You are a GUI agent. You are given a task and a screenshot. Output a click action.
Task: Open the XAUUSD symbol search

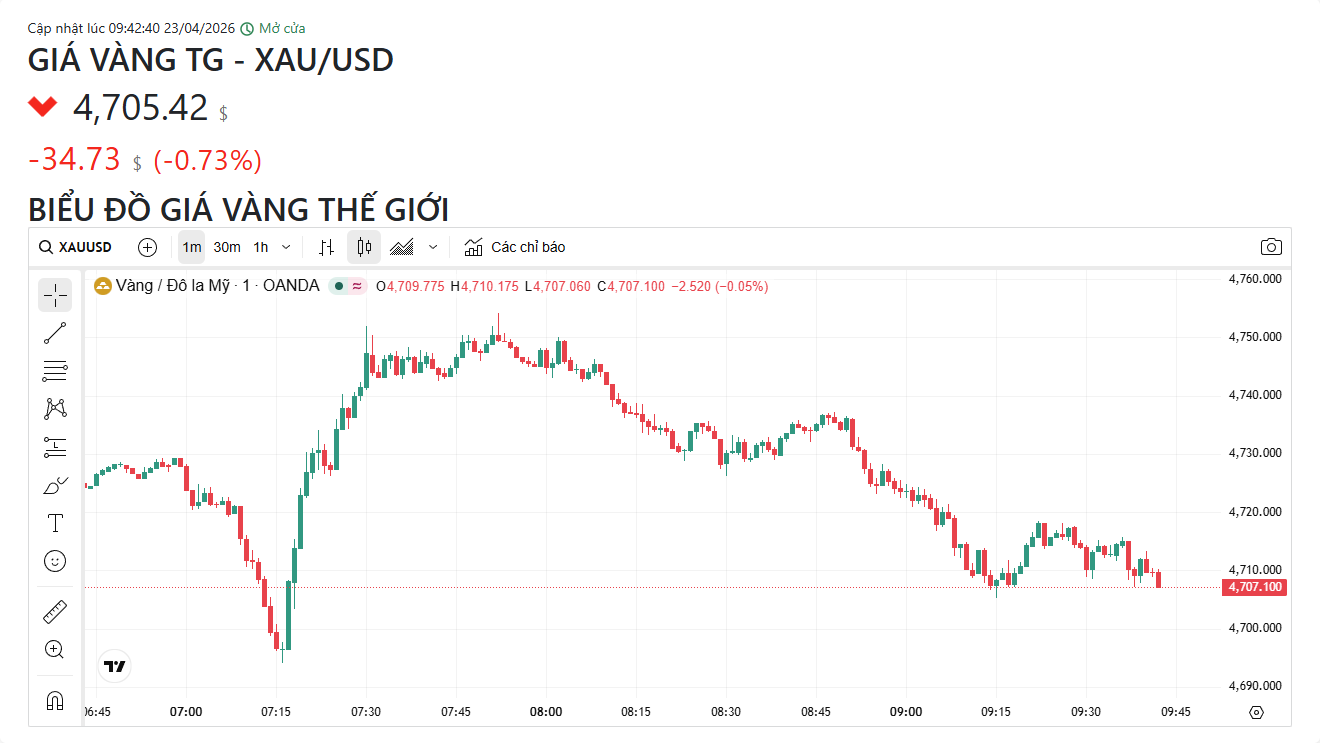coord(76,247)
